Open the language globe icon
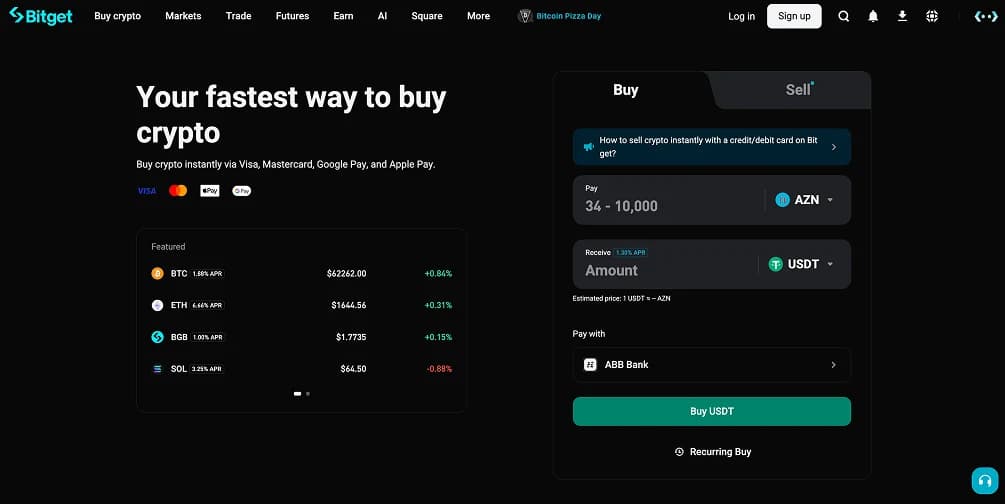The width and height of the screenshot is (1005, 504). click(932, 16)
